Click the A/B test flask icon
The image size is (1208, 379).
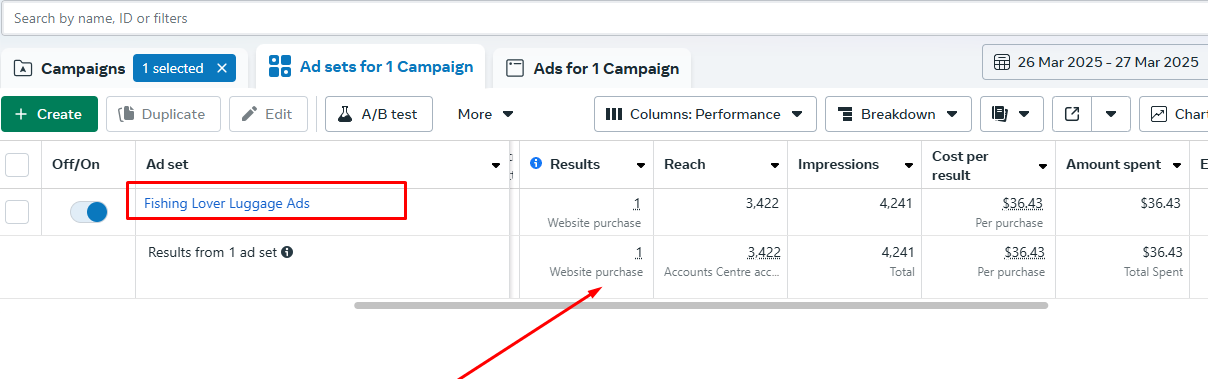[344, 114]
